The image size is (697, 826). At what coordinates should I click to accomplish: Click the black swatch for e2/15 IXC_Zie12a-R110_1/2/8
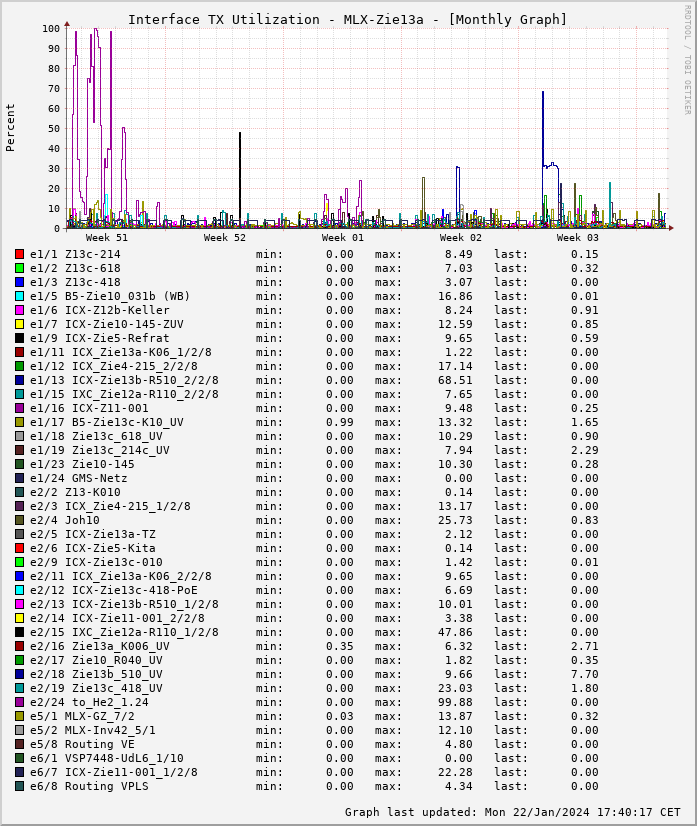click(x=19, y=632)
